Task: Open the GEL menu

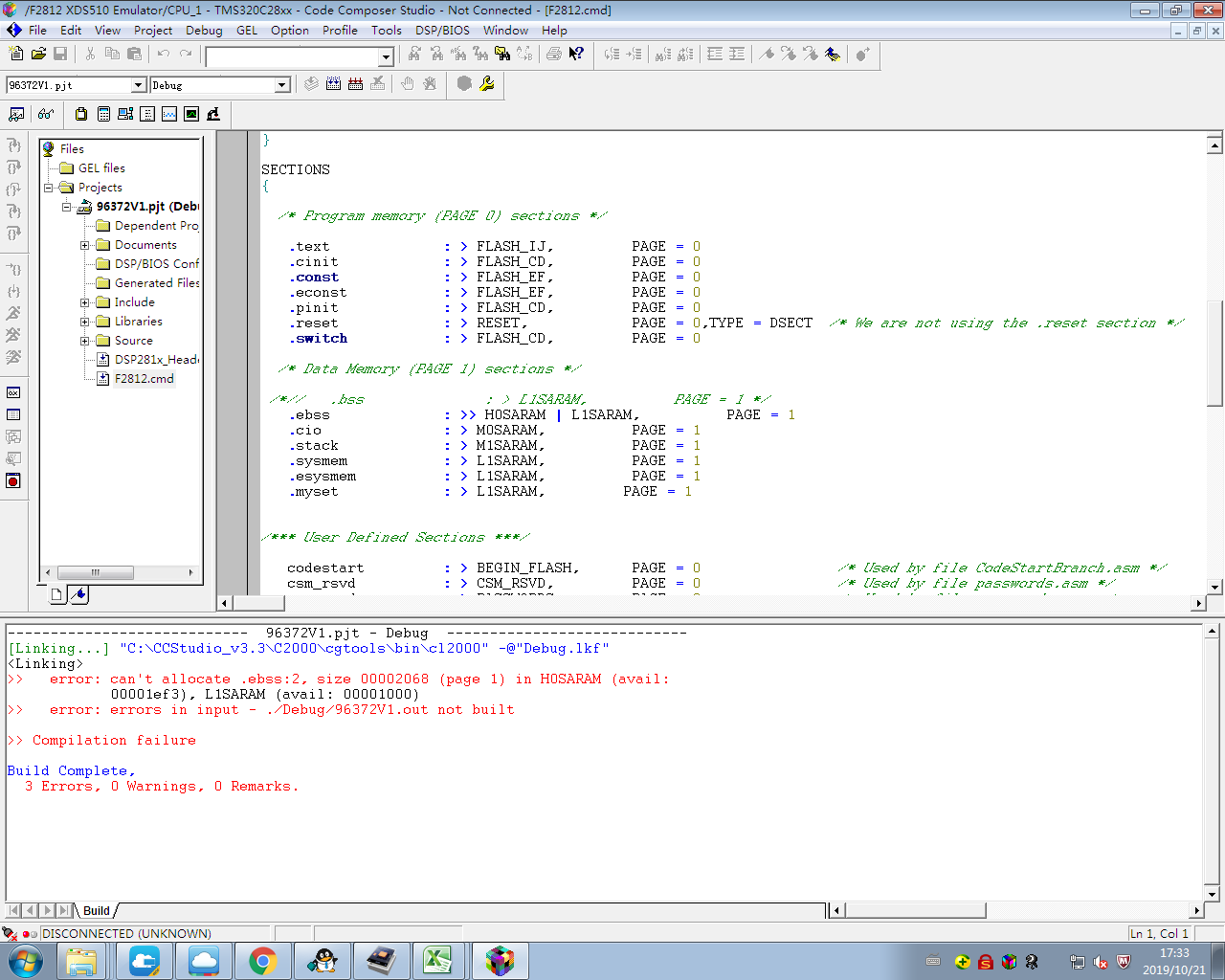Action: pos(247,30)
